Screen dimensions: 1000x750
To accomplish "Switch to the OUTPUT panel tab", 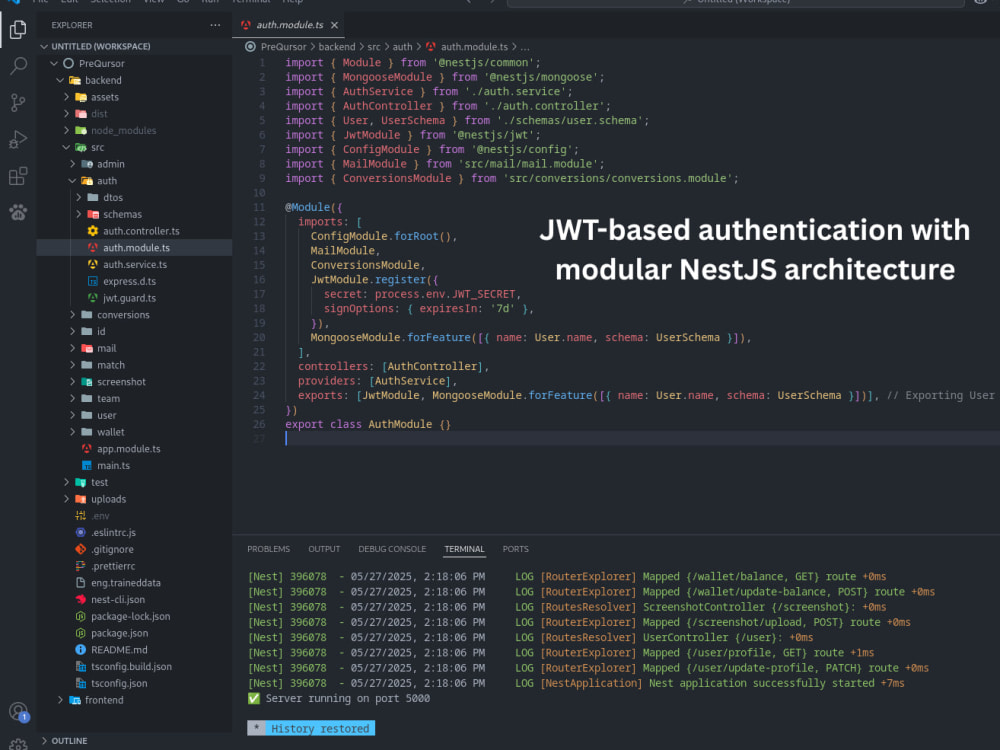I will 324,549.
